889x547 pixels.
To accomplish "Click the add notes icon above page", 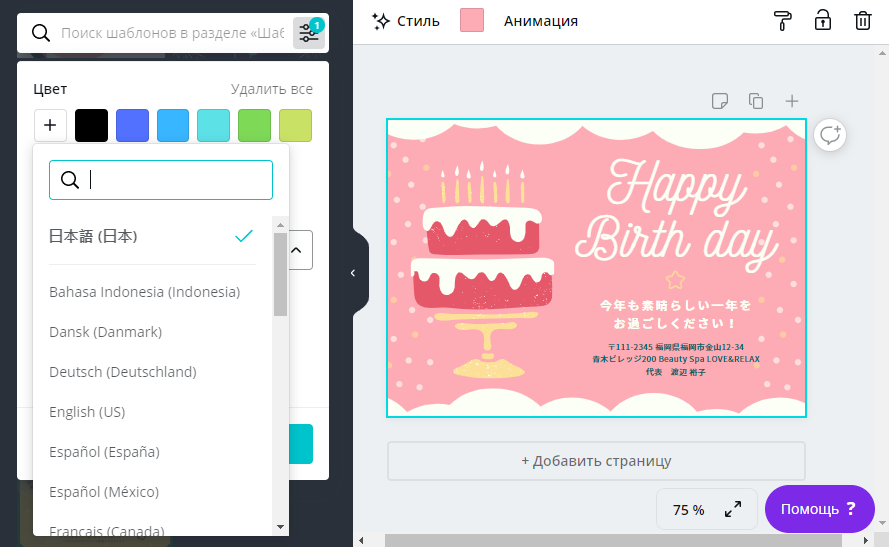I will [719, 101].
